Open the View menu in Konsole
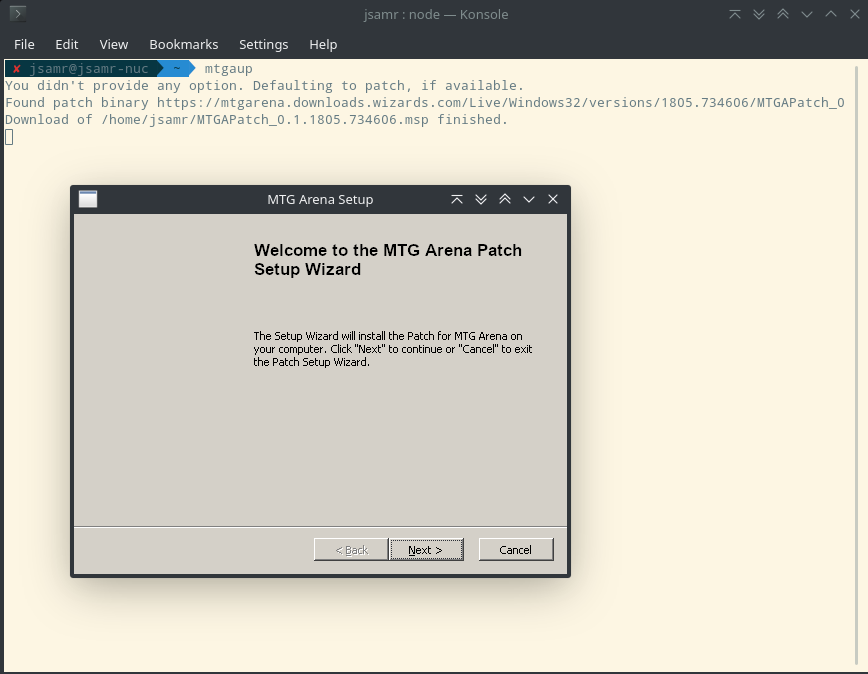 pyautogui.click(x=113, y=44)
